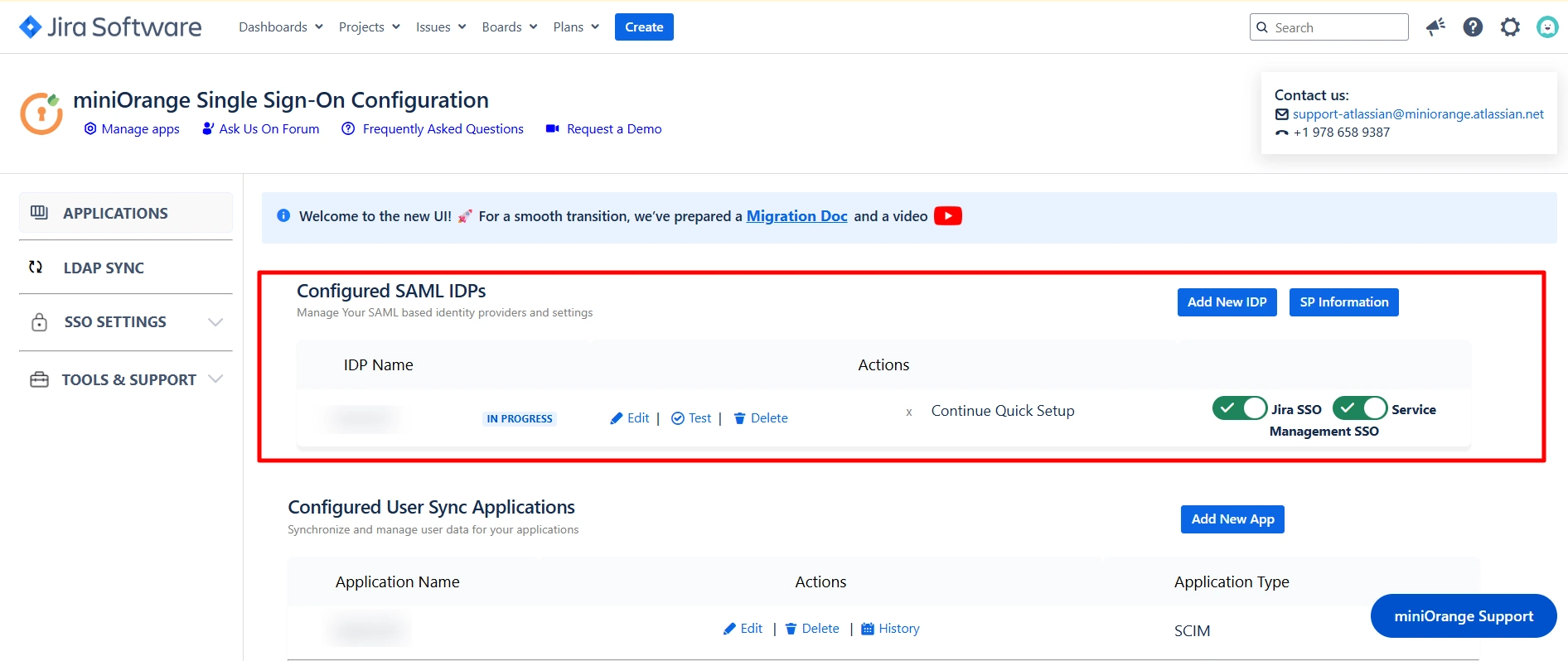Open the Projects dropdown menu
Image resolution: width=1568 pixels, height=661 pixels.
coord(369,27)
